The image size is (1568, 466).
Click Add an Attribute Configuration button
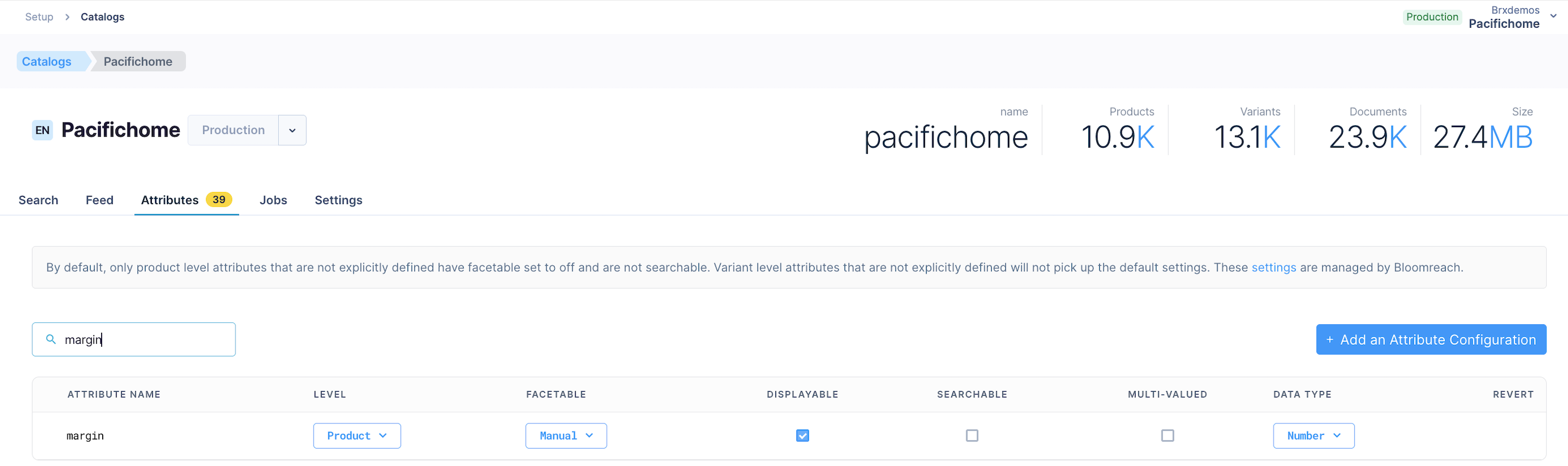[1431, 340]
